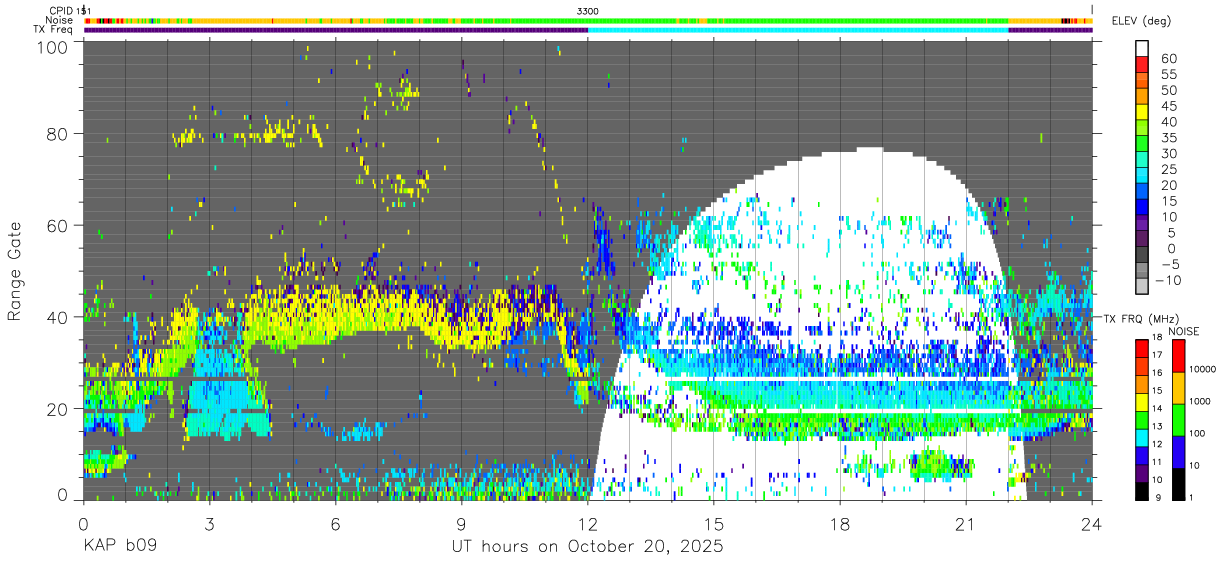This screenshot has width=1228, height=567.
Task: Click NOISE black swatch between 1 and 10
Action: [1178, 485]
